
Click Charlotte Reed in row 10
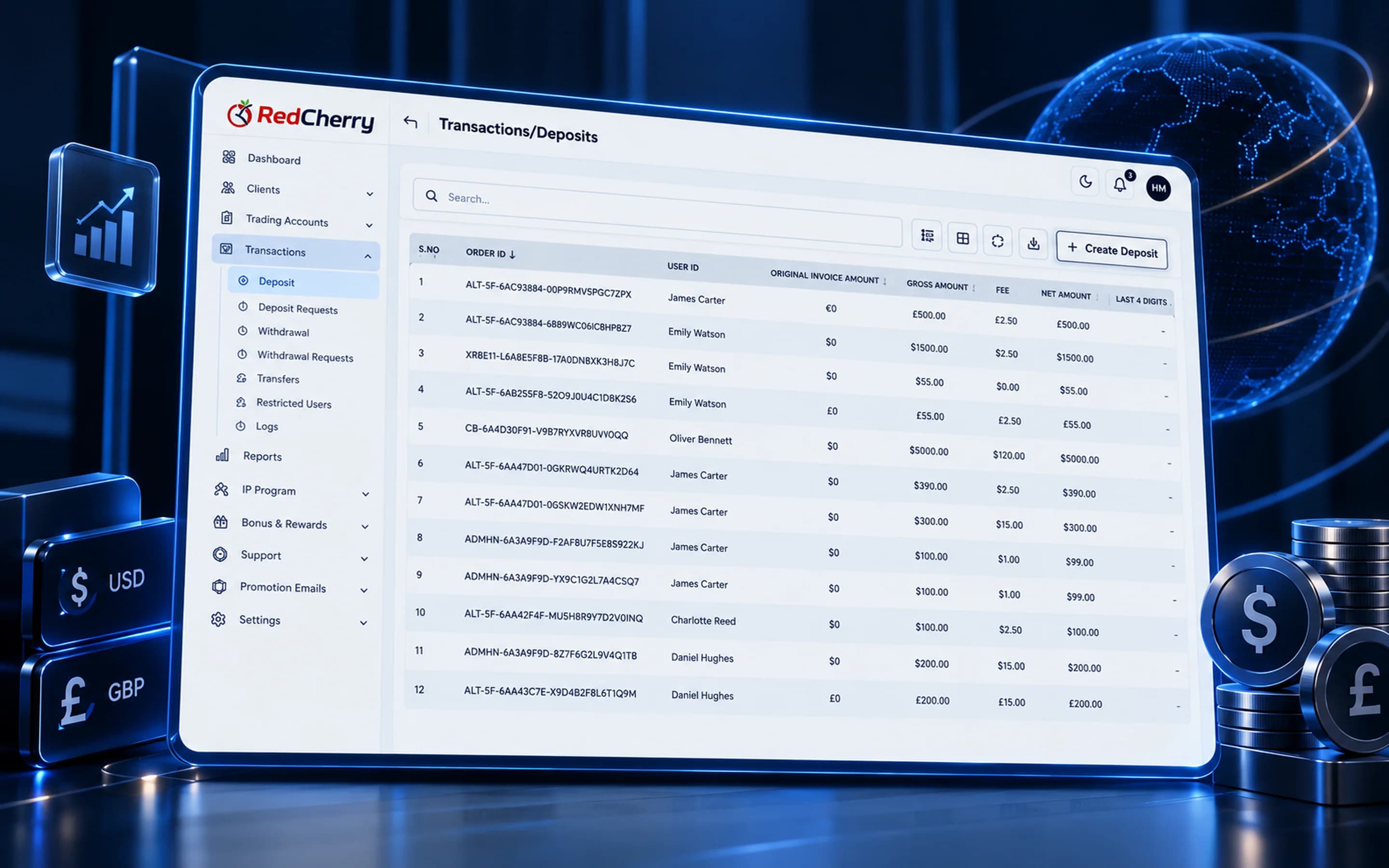pyautogui.click(x=703, y=621)
